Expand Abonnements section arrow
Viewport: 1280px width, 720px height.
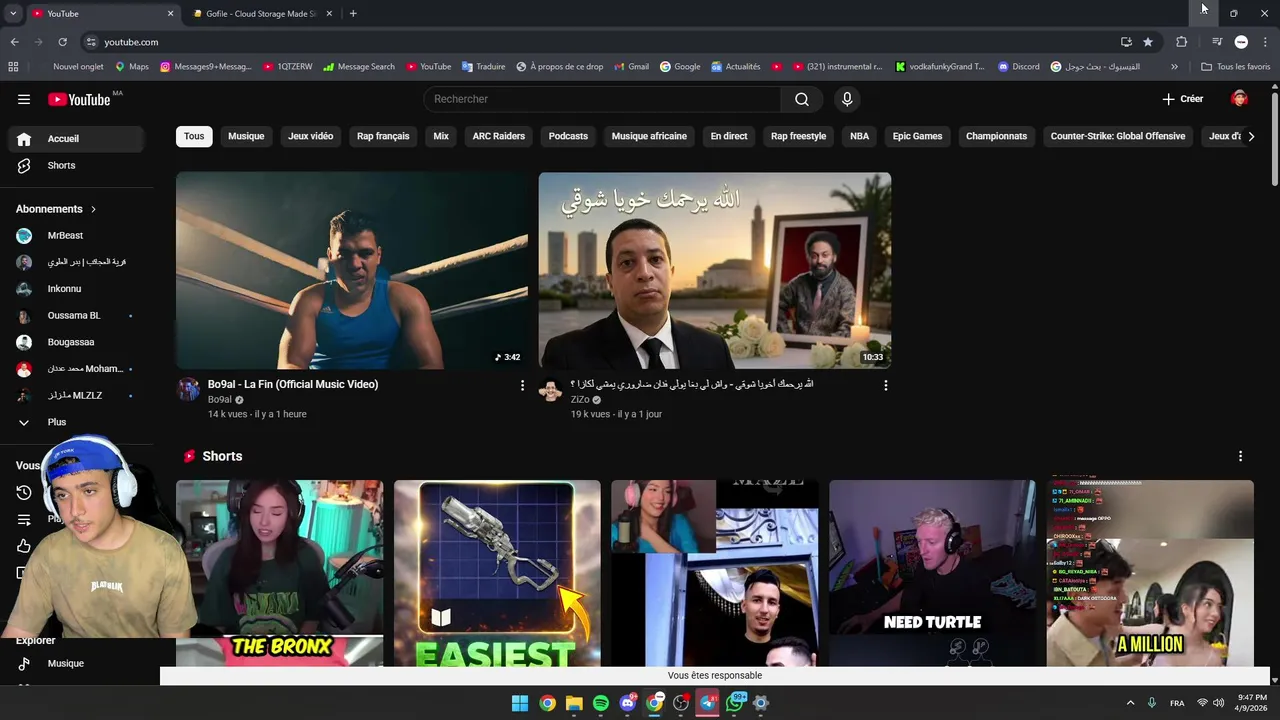93,209
